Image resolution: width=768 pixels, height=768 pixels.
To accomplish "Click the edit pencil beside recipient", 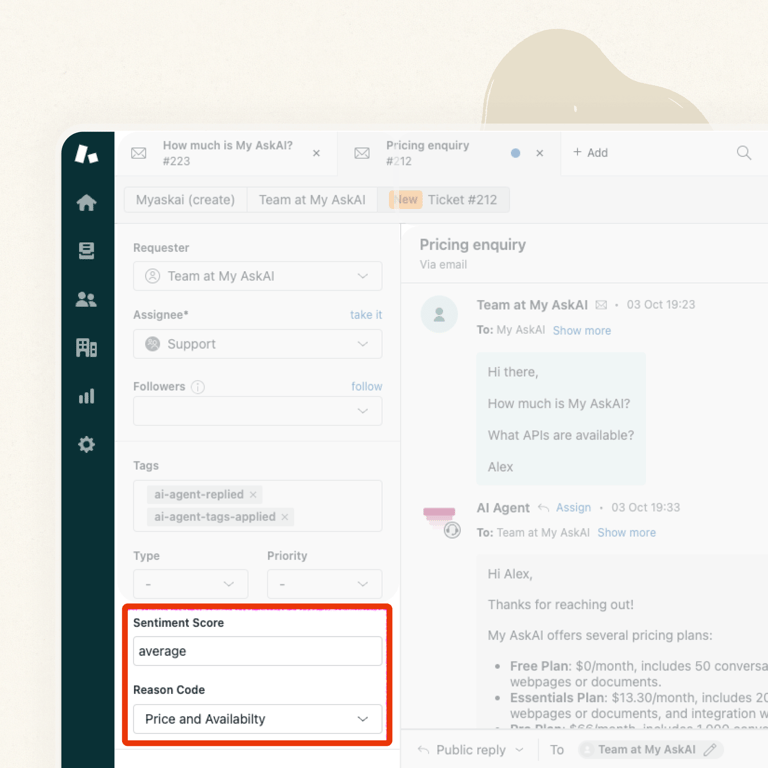I will pyautogui.click(x=710, y=749).
